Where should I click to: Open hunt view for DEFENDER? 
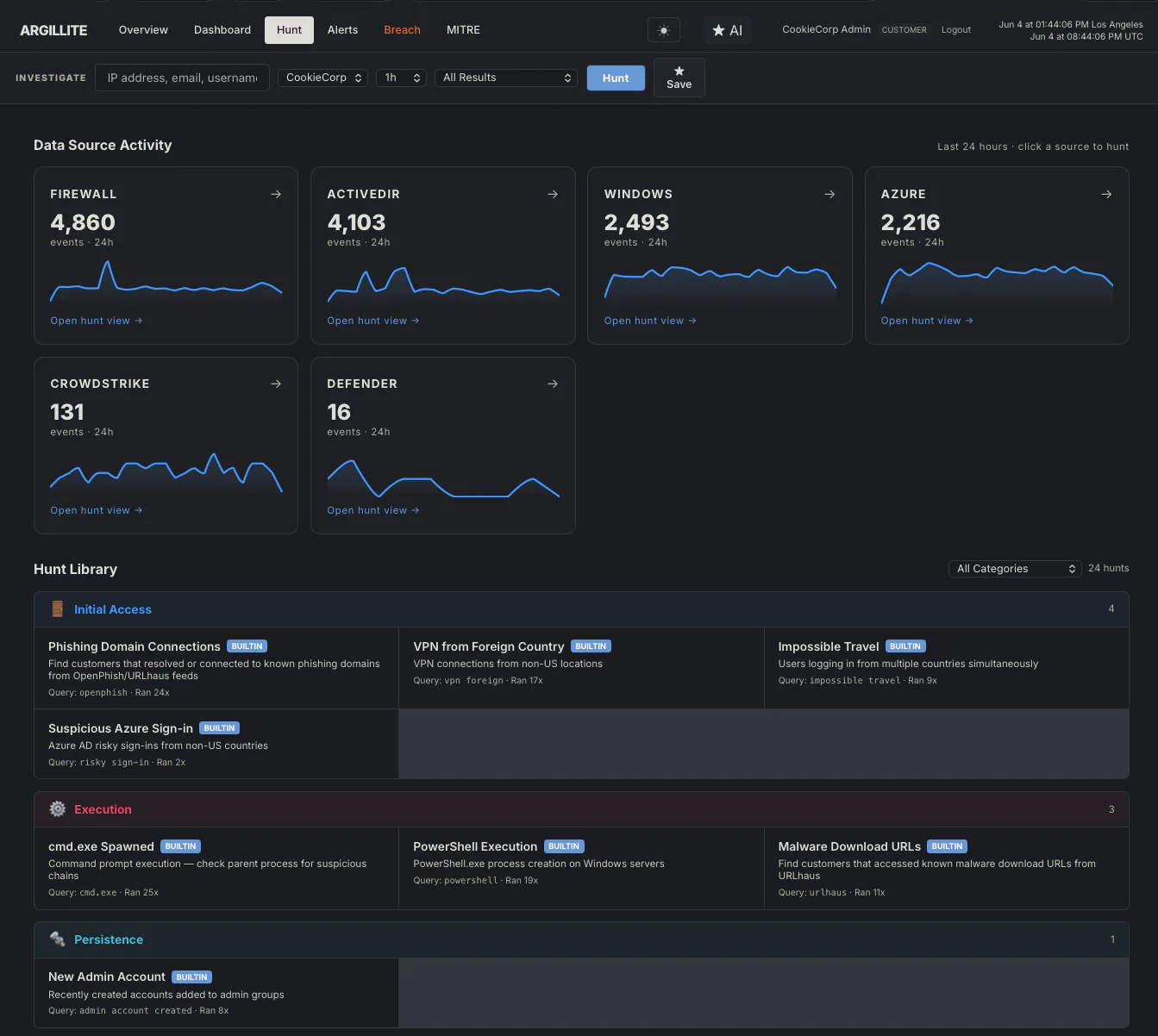coord(373,510)
